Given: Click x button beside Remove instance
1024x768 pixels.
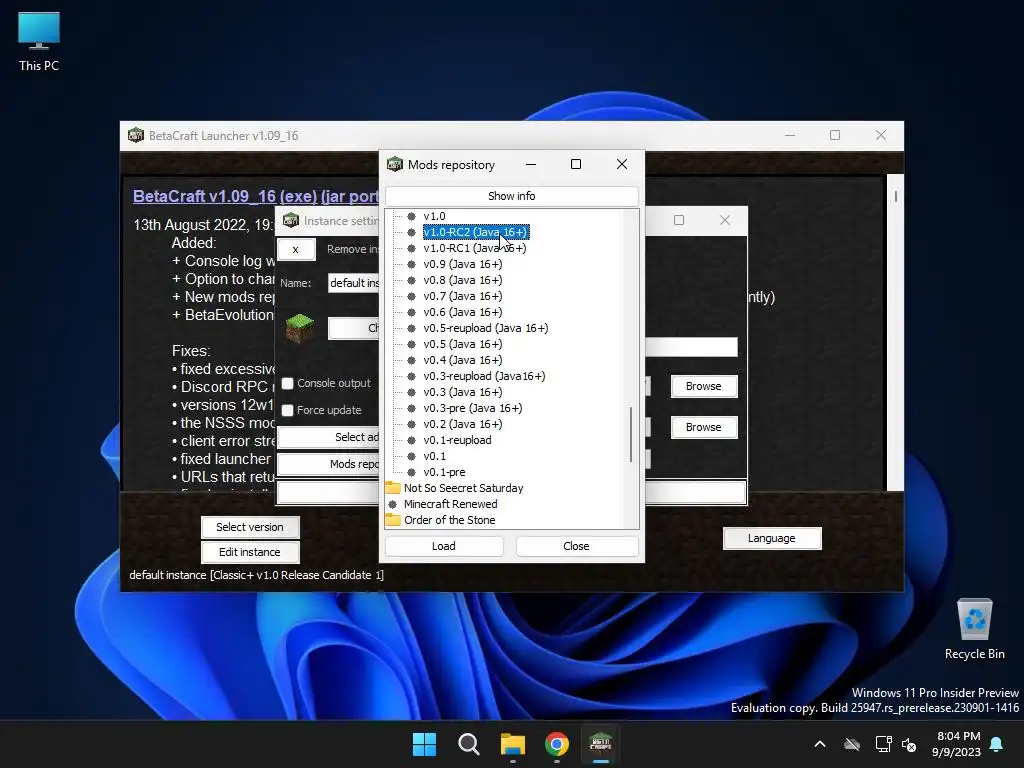Looking at the screenshot, I should point(296,249).
